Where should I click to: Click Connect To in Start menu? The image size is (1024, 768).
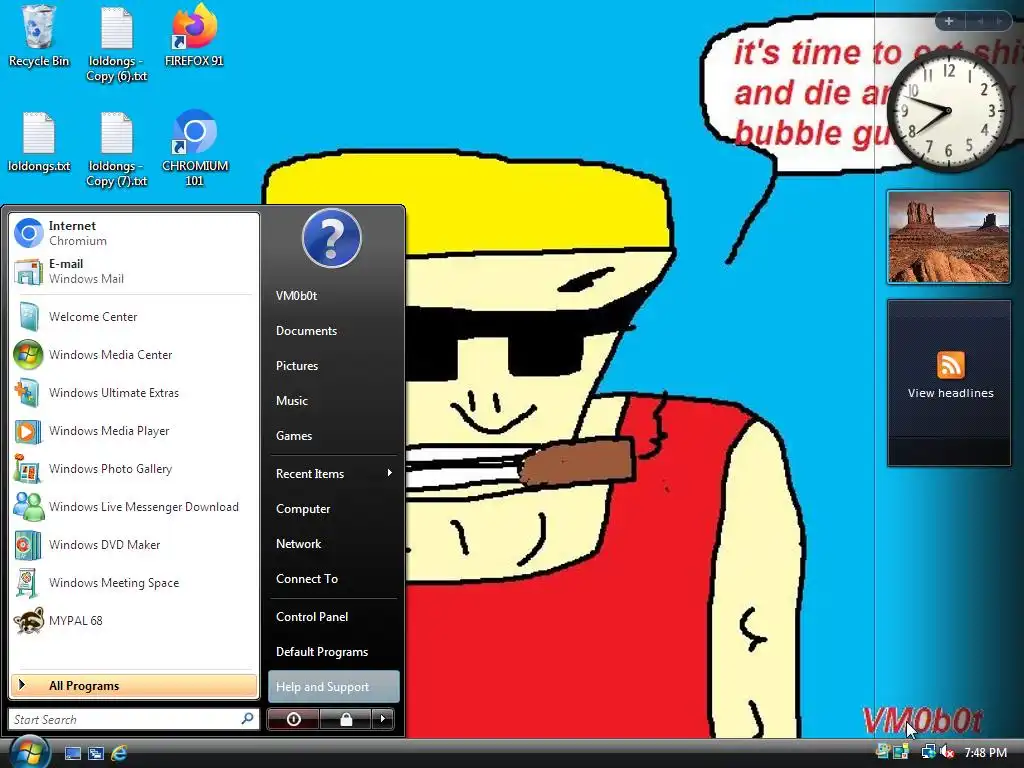click(x=333, y=579)
